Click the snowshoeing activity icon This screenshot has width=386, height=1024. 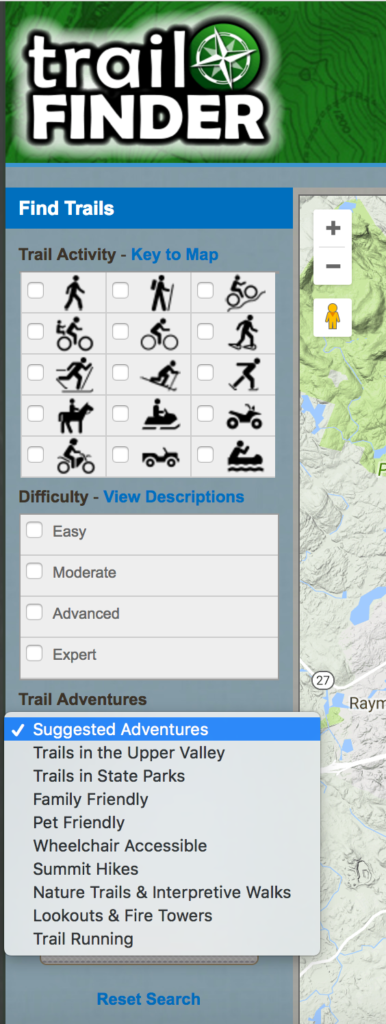click(x=245, y=333)
